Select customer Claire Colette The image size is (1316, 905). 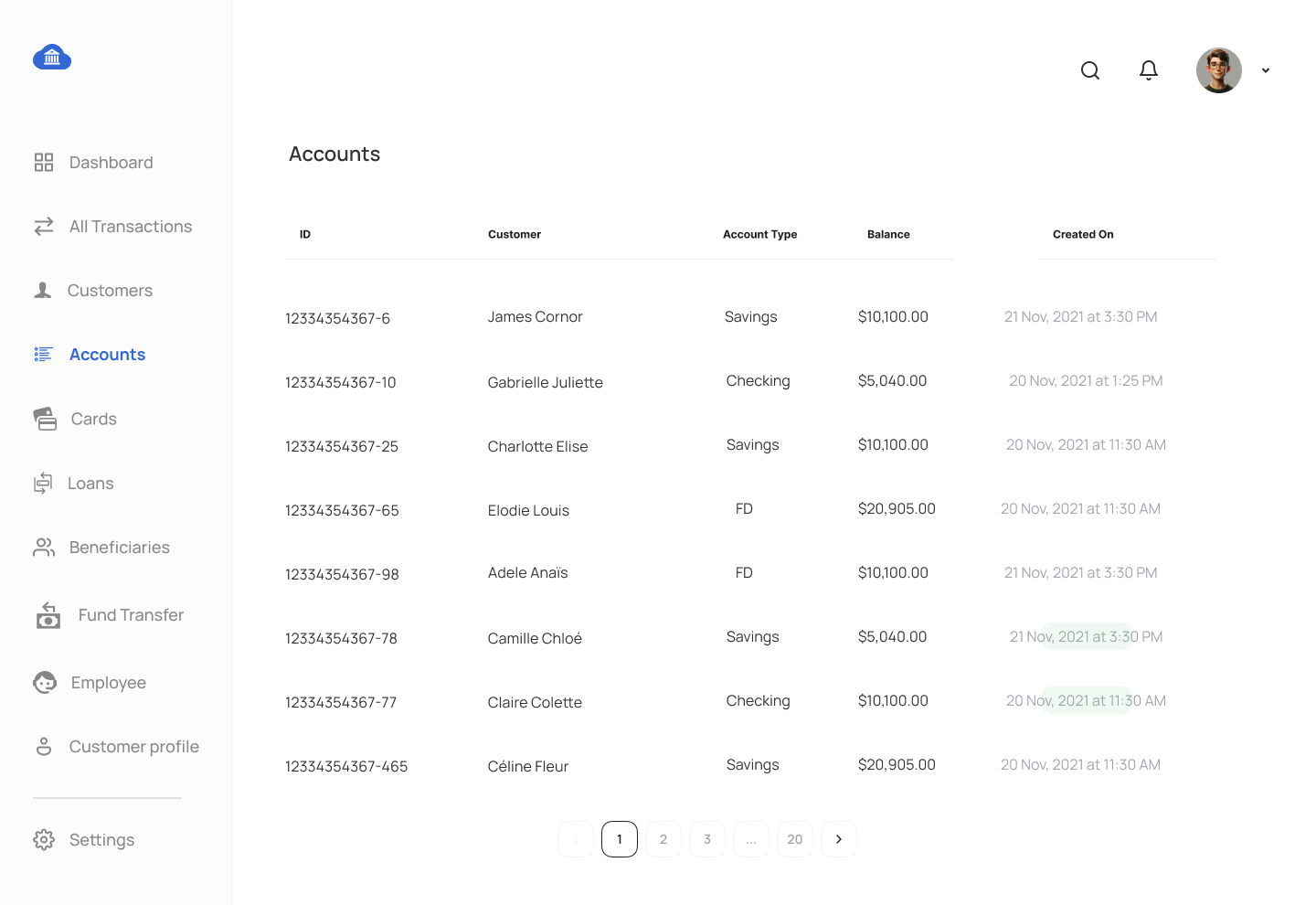(x=535, y=703)
